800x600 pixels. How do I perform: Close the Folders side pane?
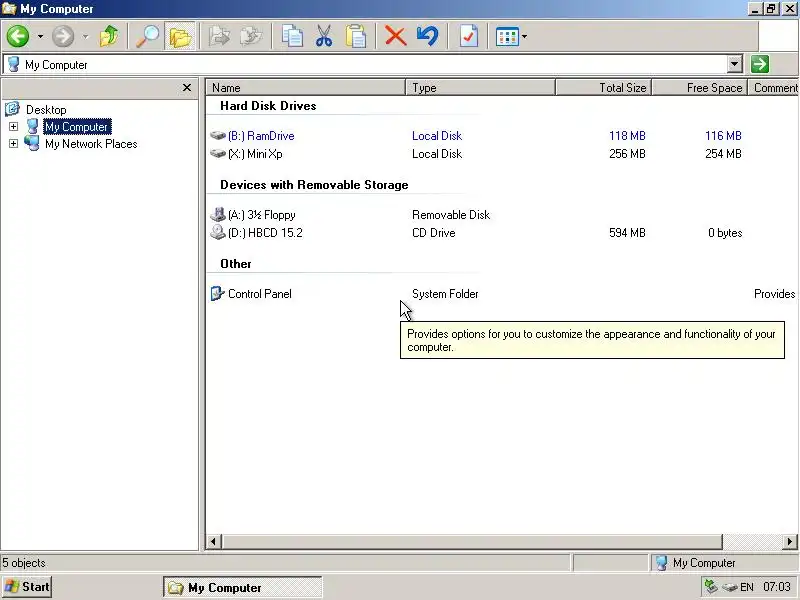coord(187,88)
